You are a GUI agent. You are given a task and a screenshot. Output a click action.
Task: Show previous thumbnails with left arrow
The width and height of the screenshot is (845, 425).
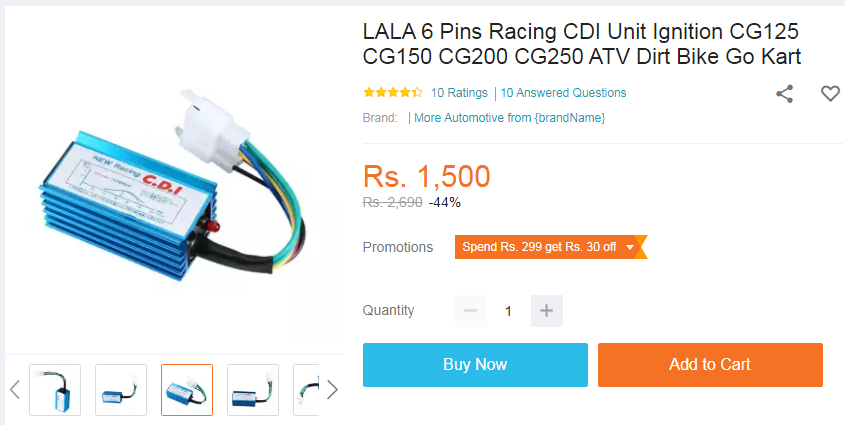(15, 389)
